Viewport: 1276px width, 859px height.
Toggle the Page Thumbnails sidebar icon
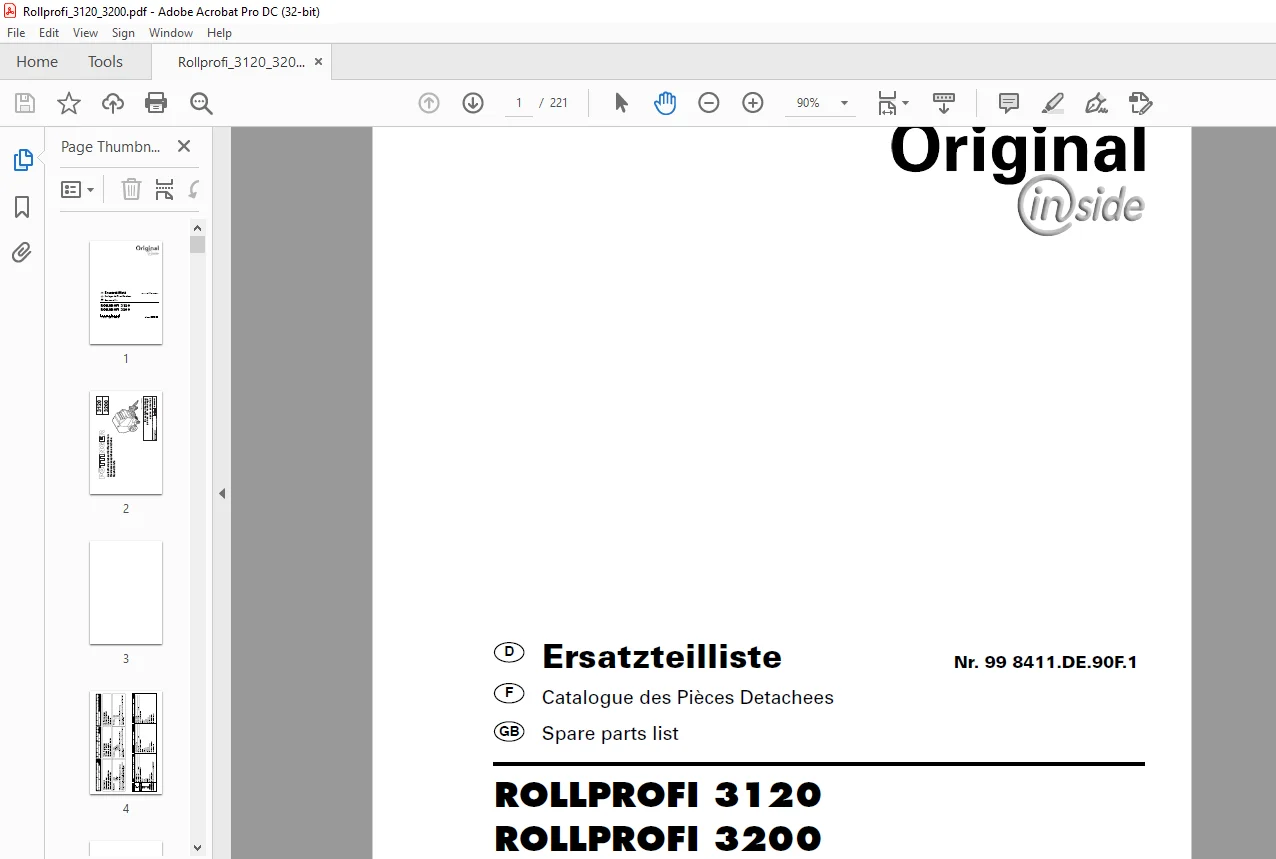click(x=22, y=160)
